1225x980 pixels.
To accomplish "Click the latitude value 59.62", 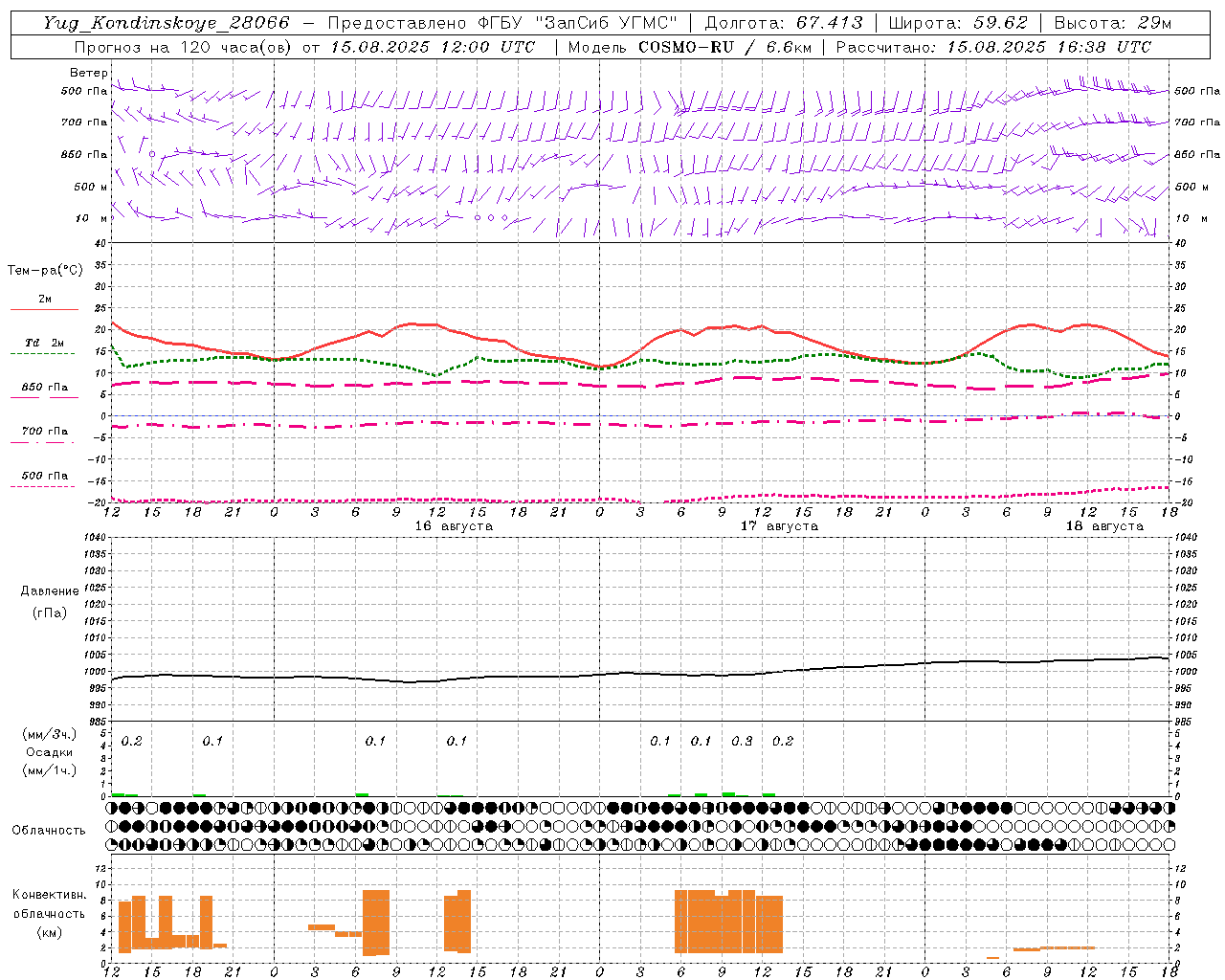I will 1001,23.
